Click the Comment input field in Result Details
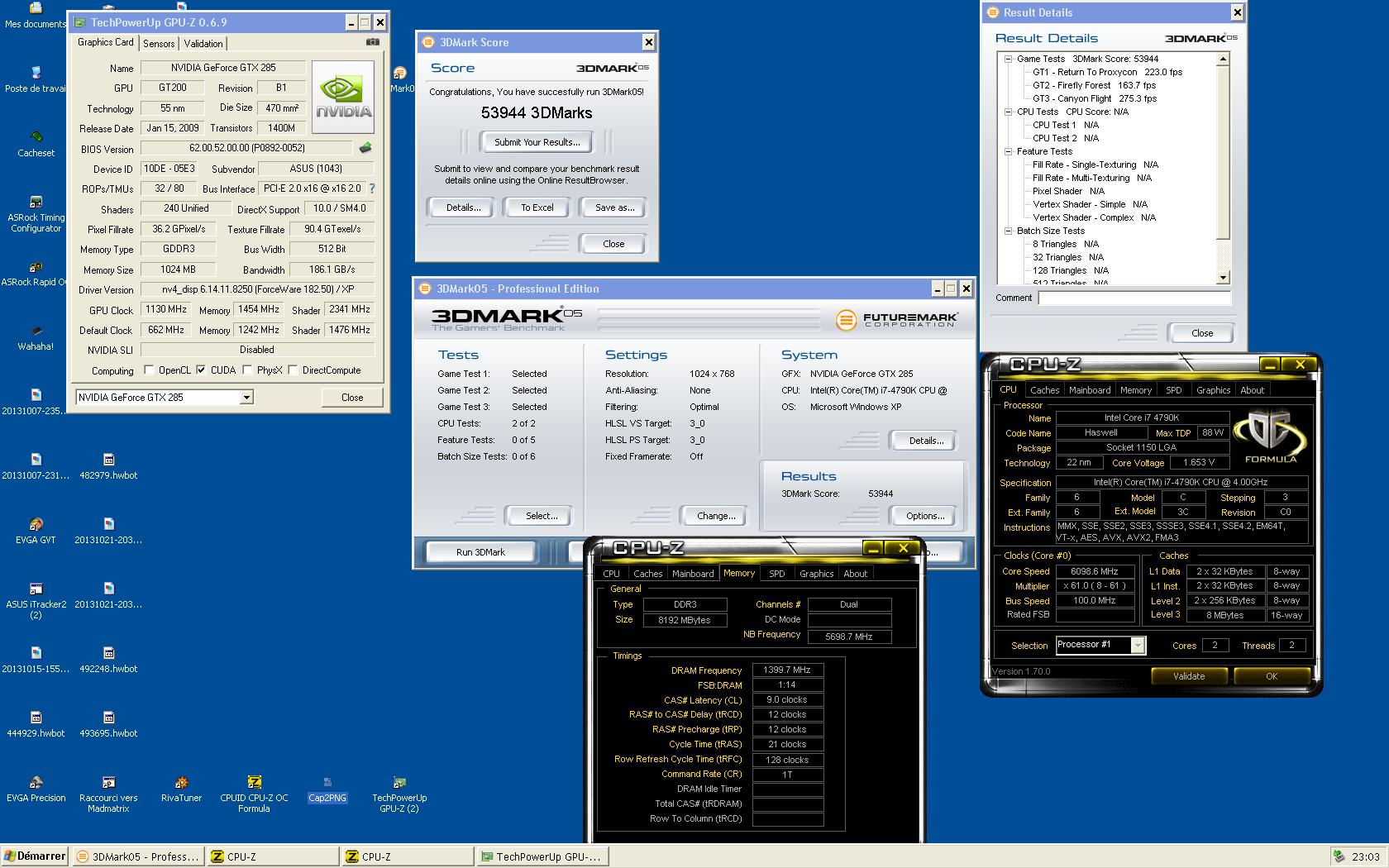This screenshot has height=868, width=1389. click(1134, 298)
